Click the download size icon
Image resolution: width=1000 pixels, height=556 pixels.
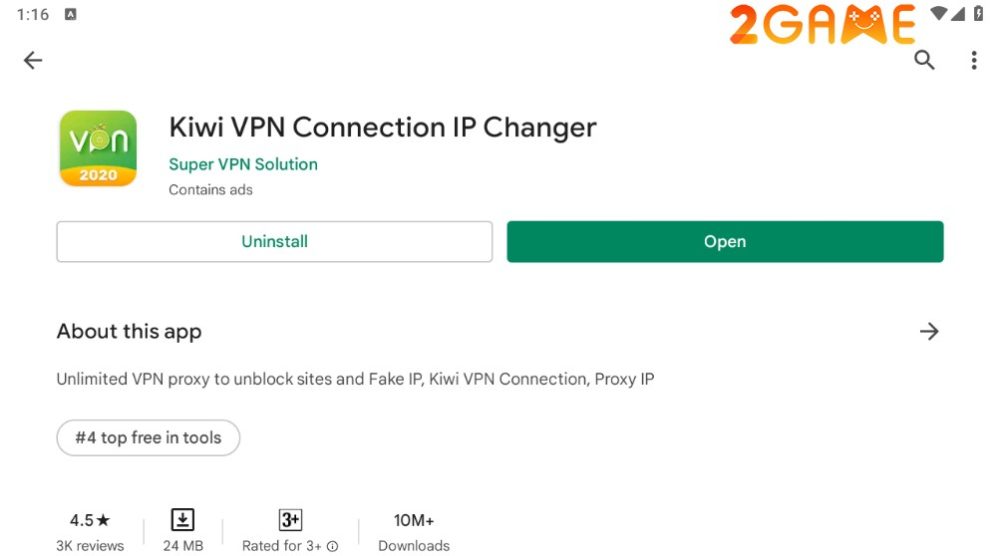[183, 520]
